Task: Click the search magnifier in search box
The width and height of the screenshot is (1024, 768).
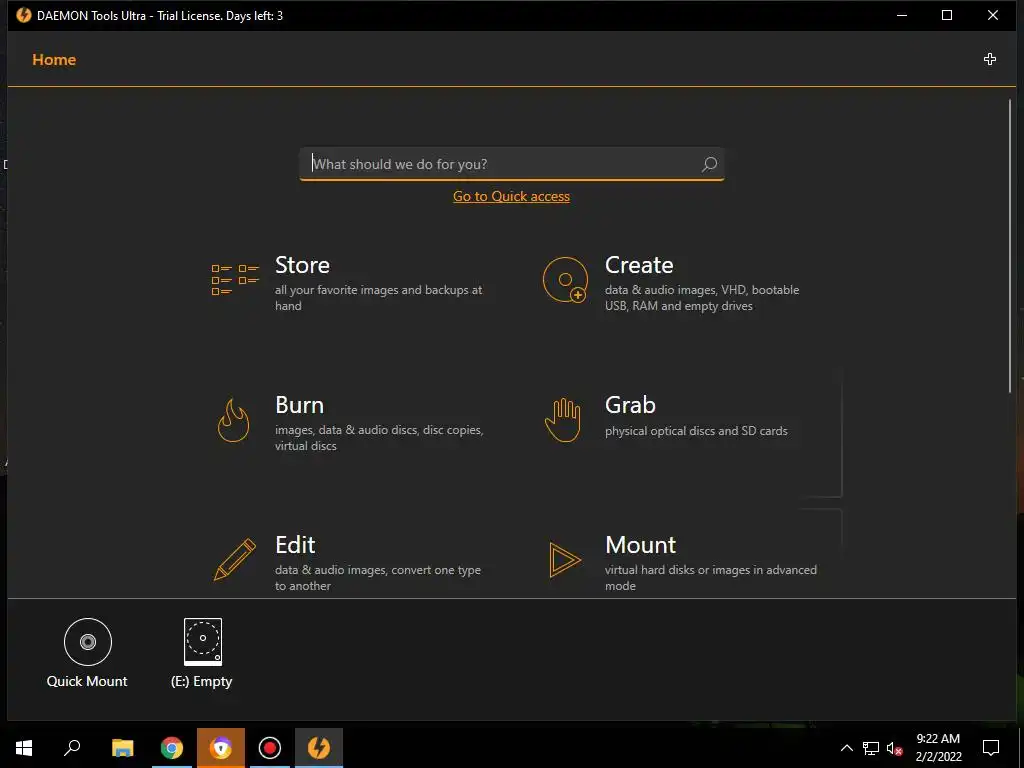Action: pos(709,165)
